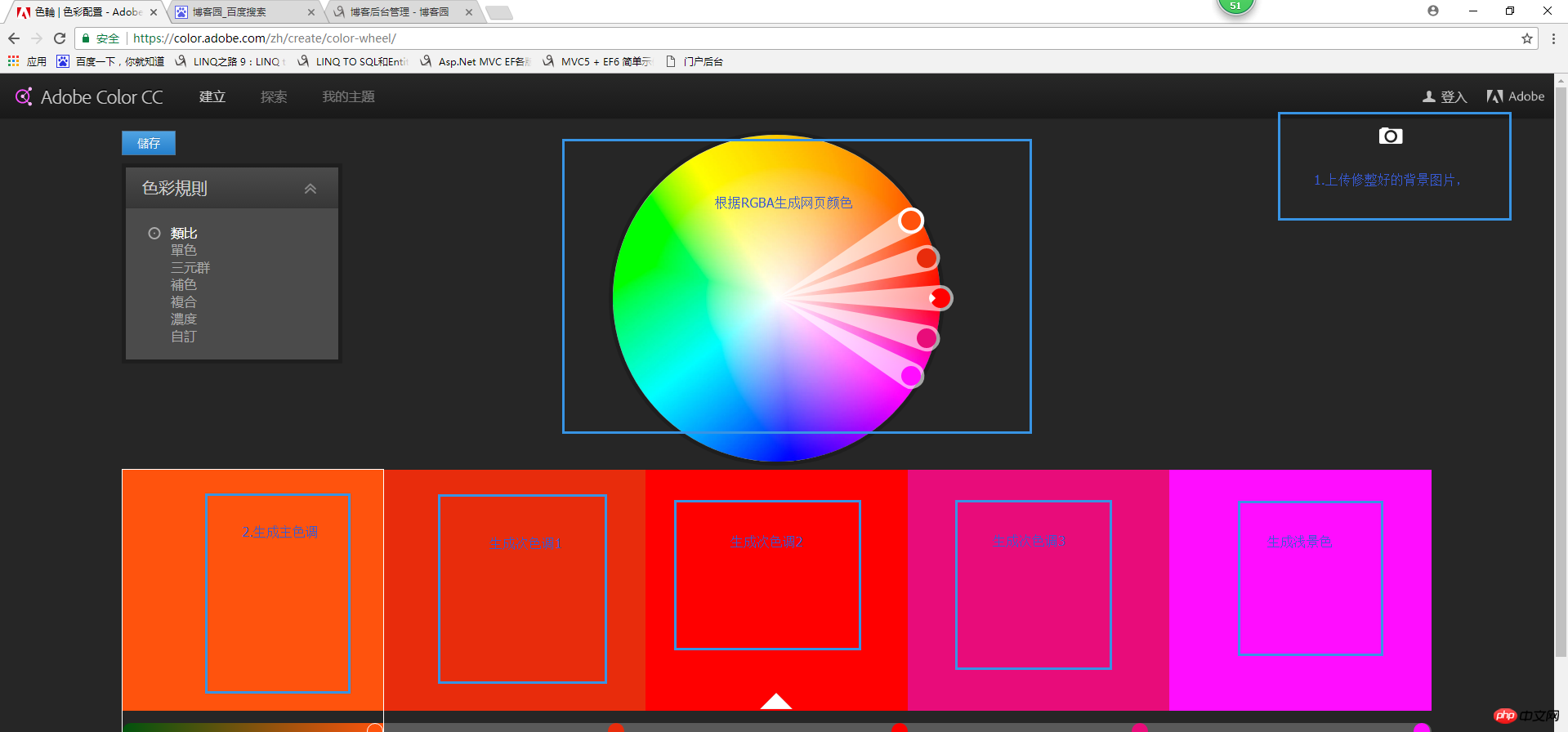Click the bookmark star icon in address bar
The width and height of the screenshot is (1568, 732).
click(1526, 38)
